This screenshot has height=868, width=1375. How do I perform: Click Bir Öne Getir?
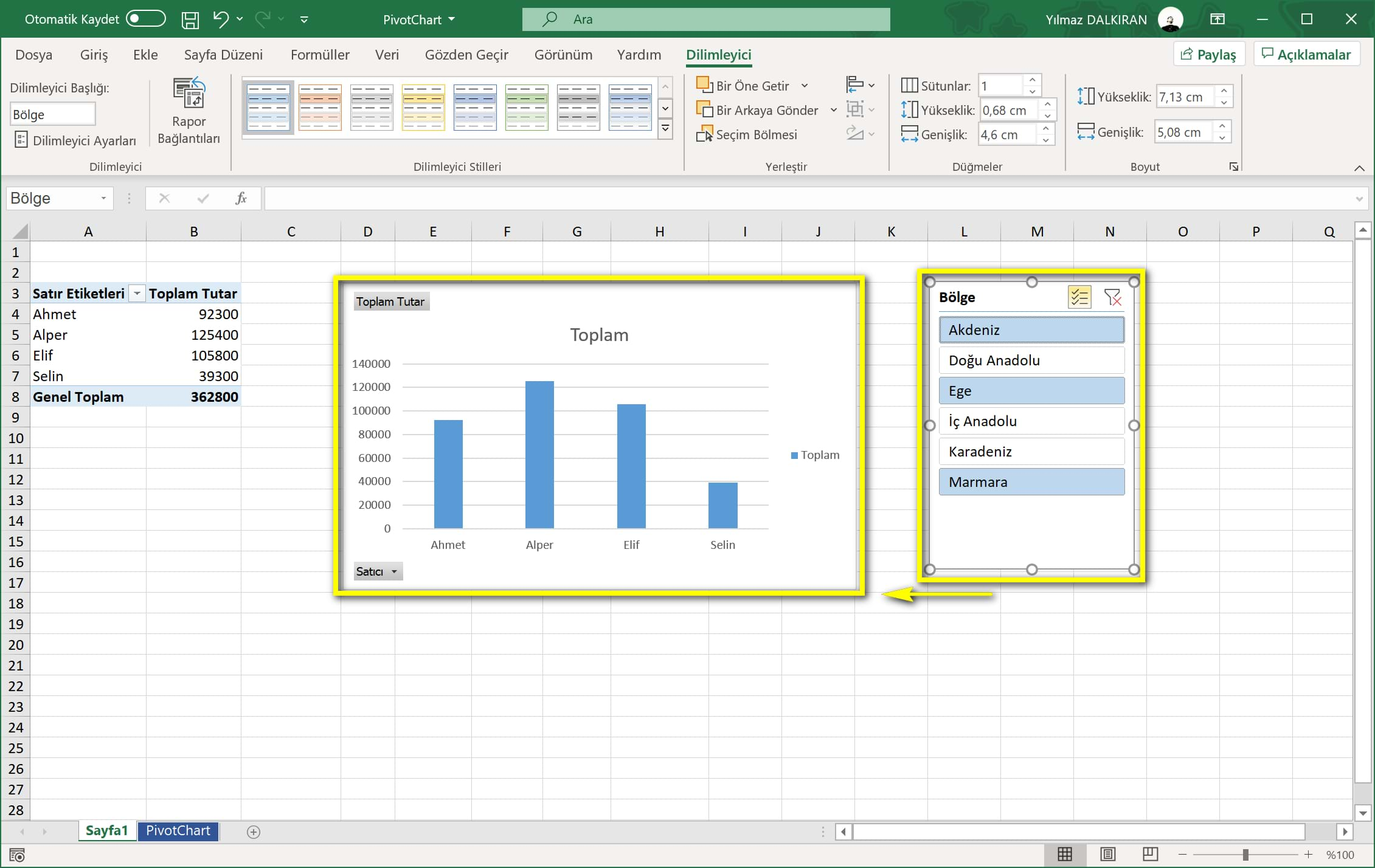coord(743,86)
